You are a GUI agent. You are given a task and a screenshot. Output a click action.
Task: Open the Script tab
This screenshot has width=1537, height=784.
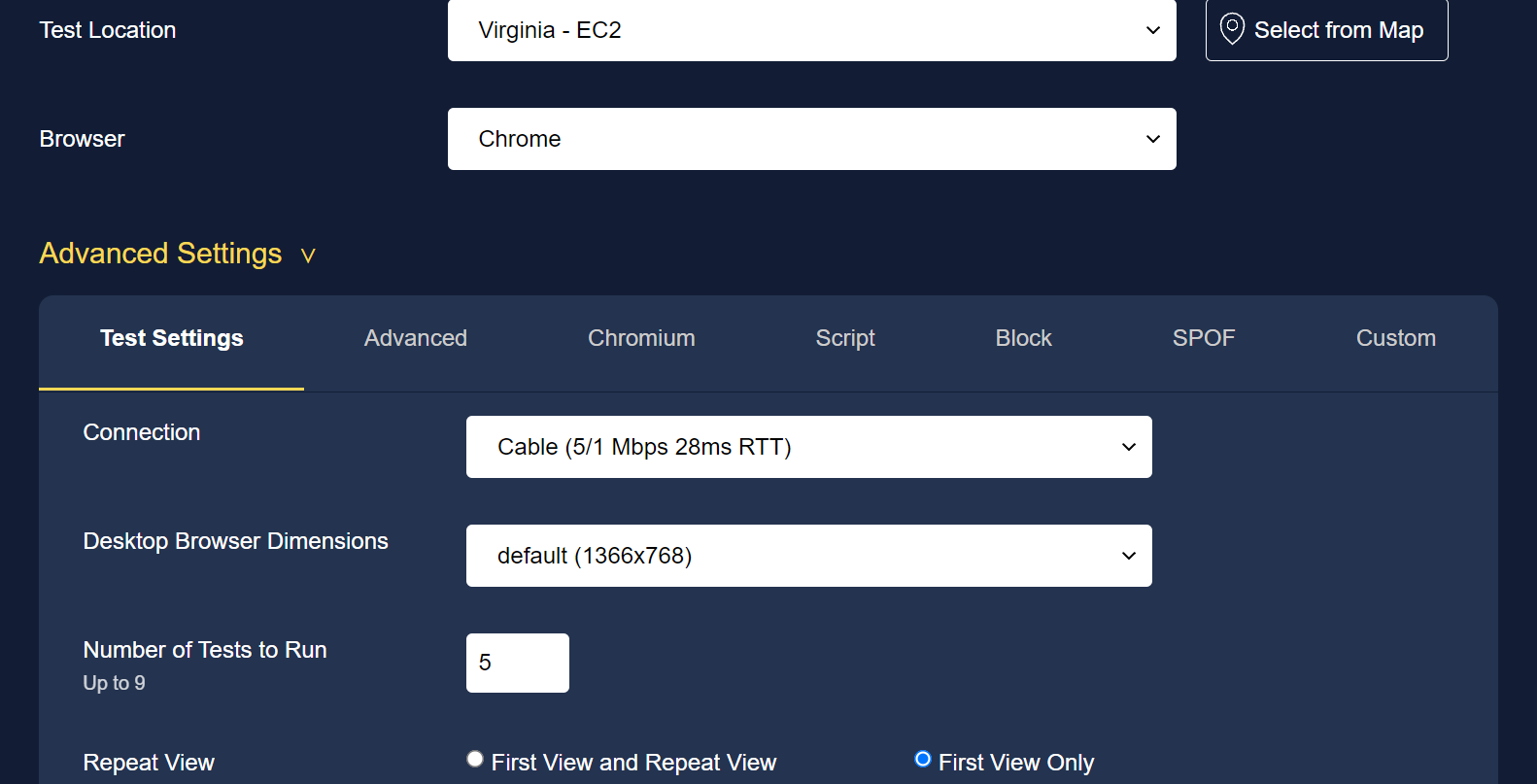845,338
